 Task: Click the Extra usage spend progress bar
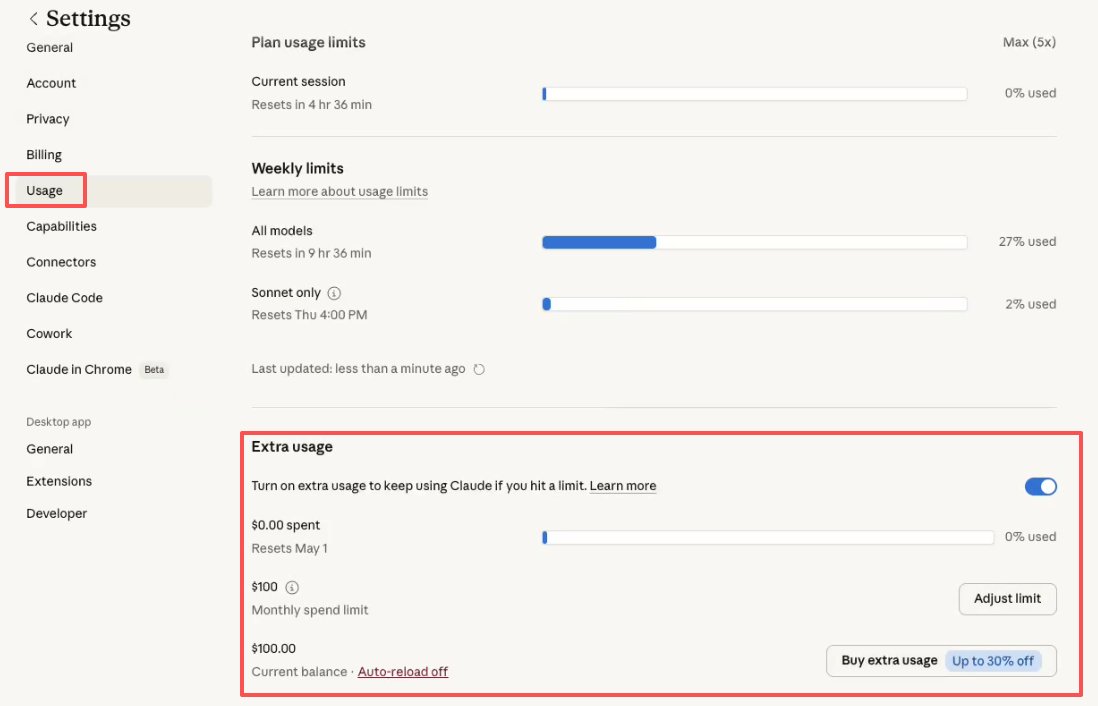pos(767,537)
